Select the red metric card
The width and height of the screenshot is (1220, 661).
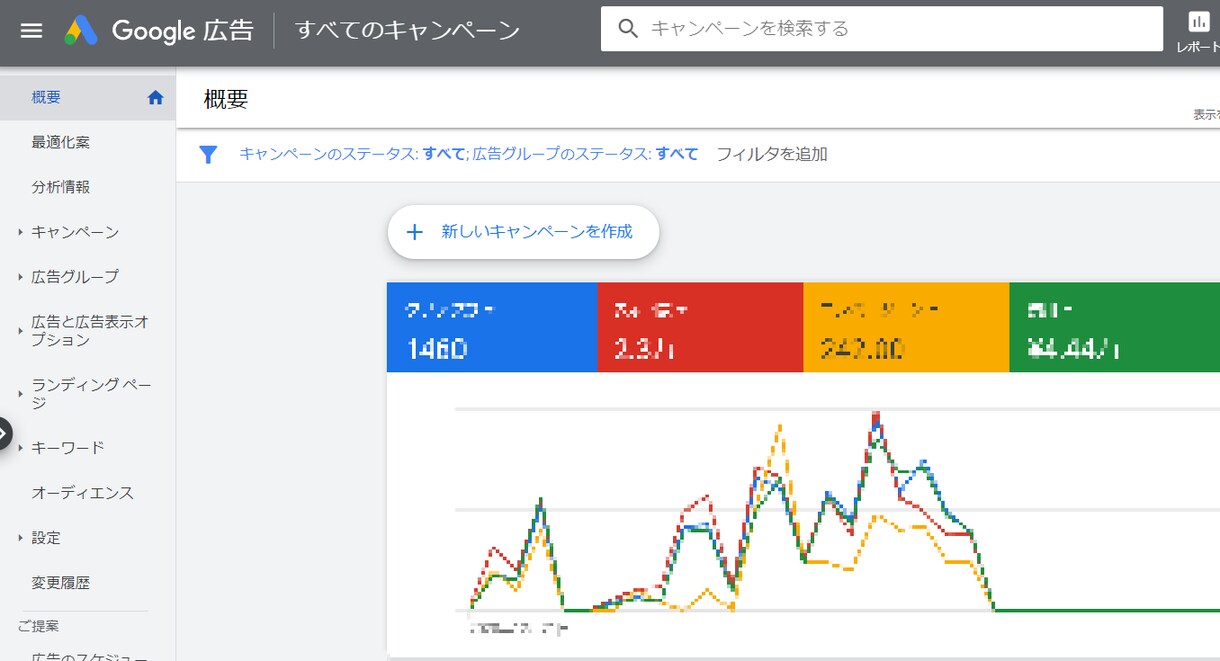tap(700, 327)
